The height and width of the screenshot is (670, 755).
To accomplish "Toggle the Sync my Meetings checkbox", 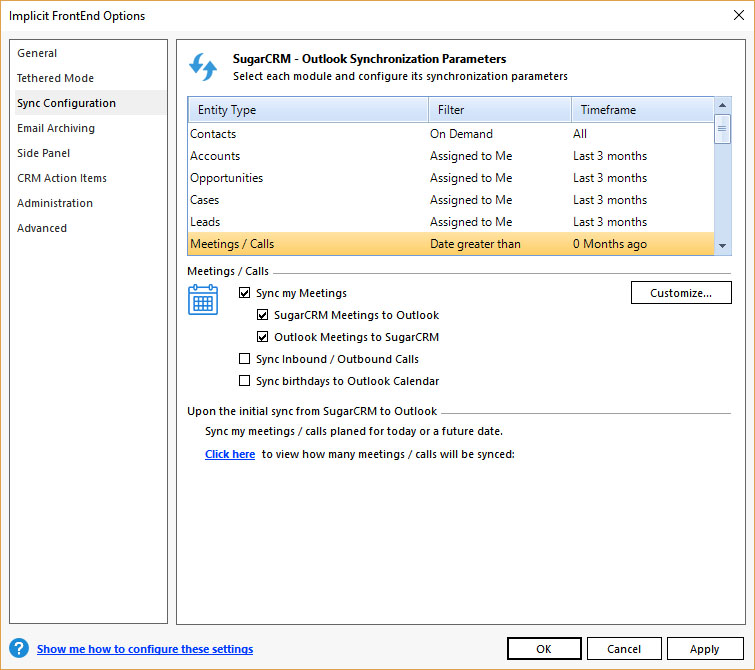I will tap(245, 293).
